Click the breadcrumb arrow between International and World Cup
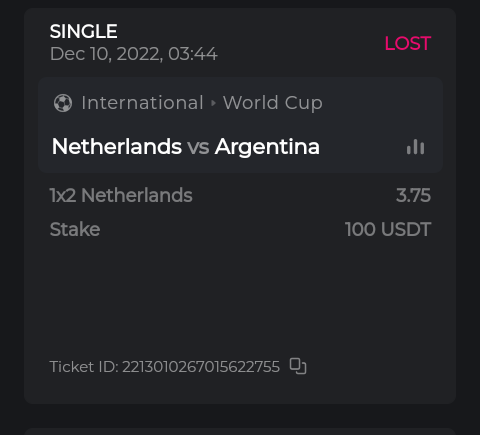The image size is (480, 435). tap(213, 103)
